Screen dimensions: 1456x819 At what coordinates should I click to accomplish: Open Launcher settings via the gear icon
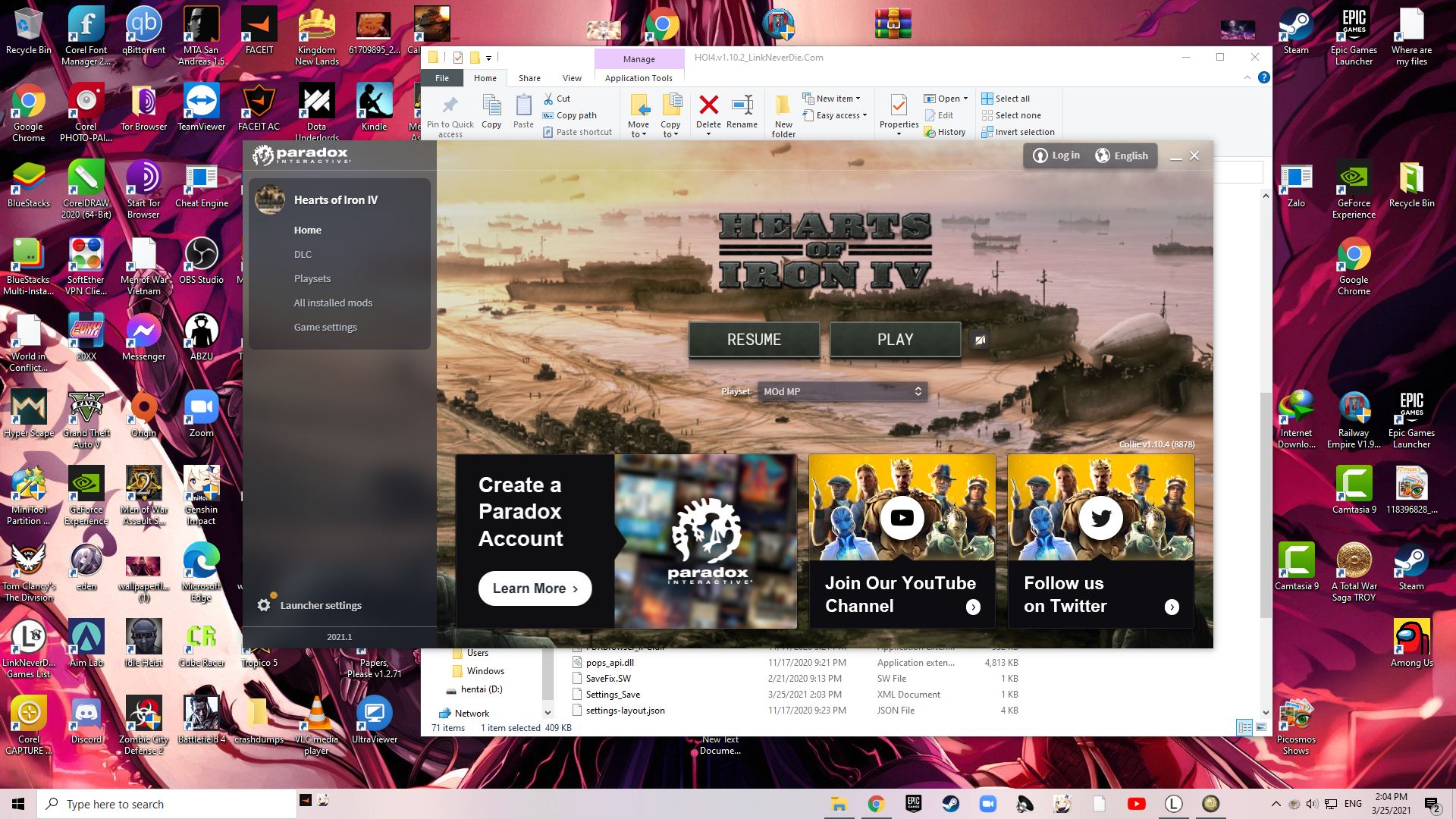click(264, 604)
